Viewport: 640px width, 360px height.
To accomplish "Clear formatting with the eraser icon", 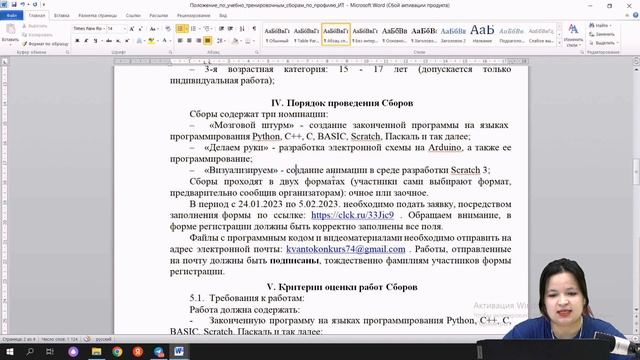I will pyautogui.click(x=168, y=29).
